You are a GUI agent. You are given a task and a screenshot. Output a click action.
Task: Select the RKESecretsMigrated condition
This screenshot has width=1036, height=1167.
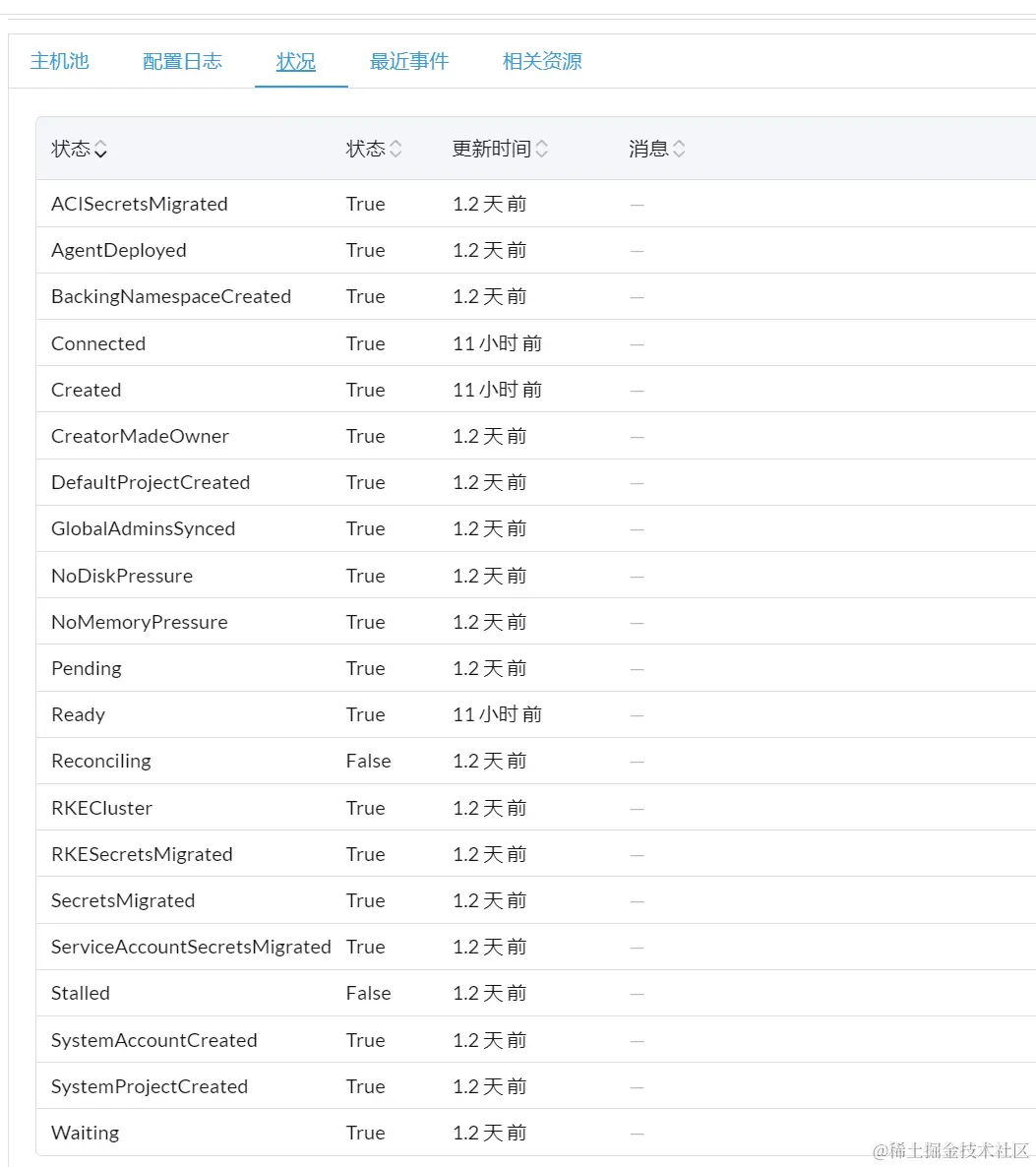(142, 854)
